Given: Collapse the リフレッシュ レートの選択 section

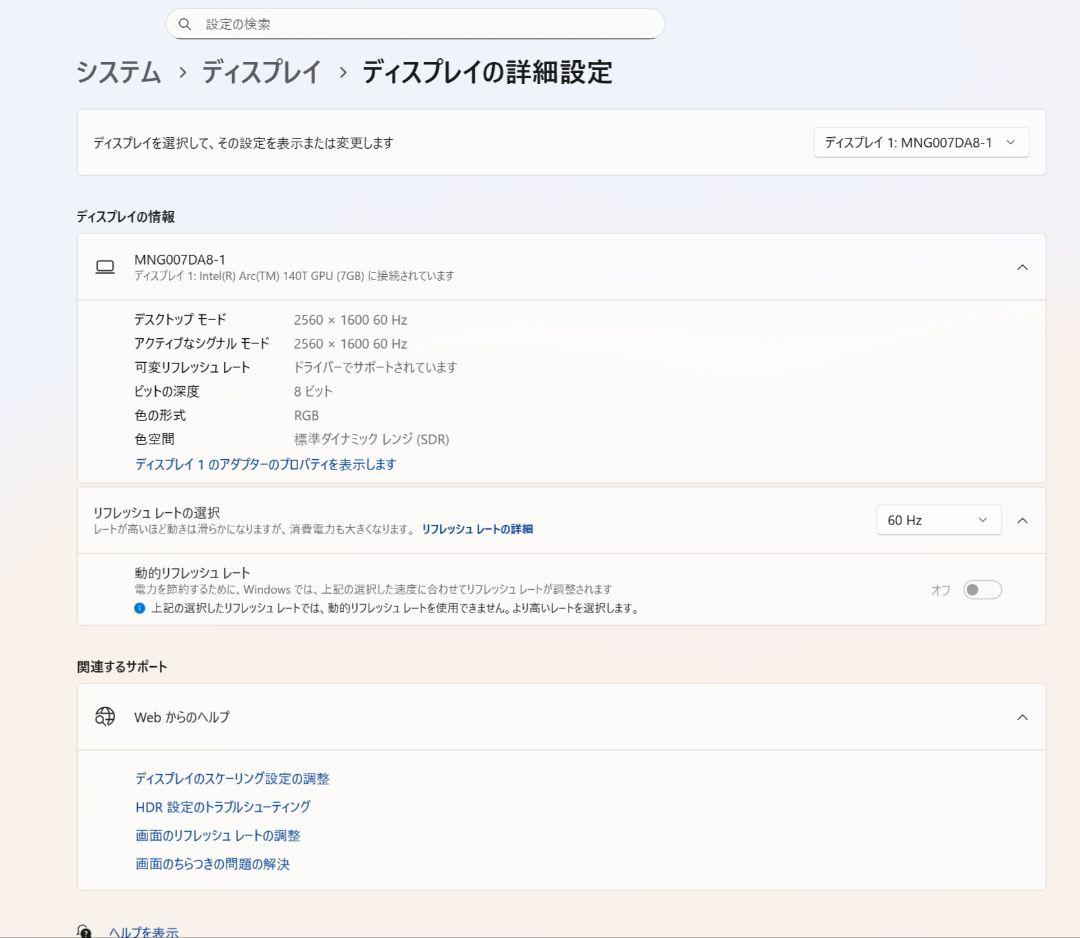Looking at the screenshot, I should click(1022, 519).
